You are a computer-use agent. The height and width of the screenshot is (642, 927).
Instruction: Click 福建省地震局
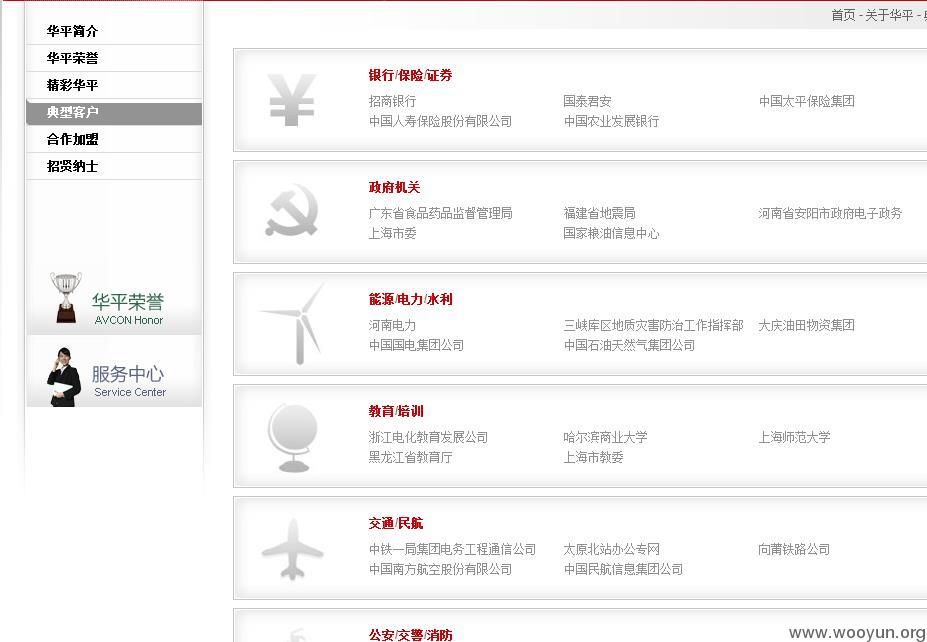pos(599,213)
